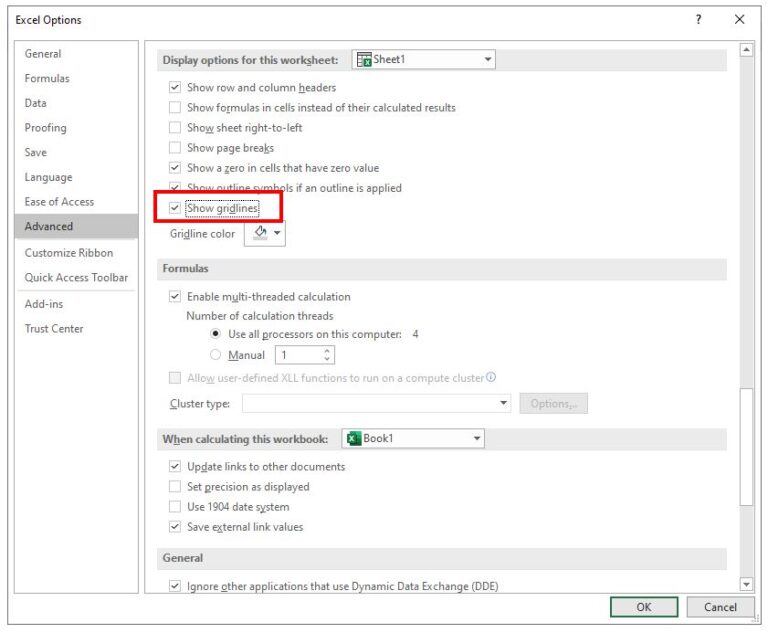Toggle Save external link values
The width and height of the screenshot is (768, 633).
pyautogui.click(x=175, y=527)
